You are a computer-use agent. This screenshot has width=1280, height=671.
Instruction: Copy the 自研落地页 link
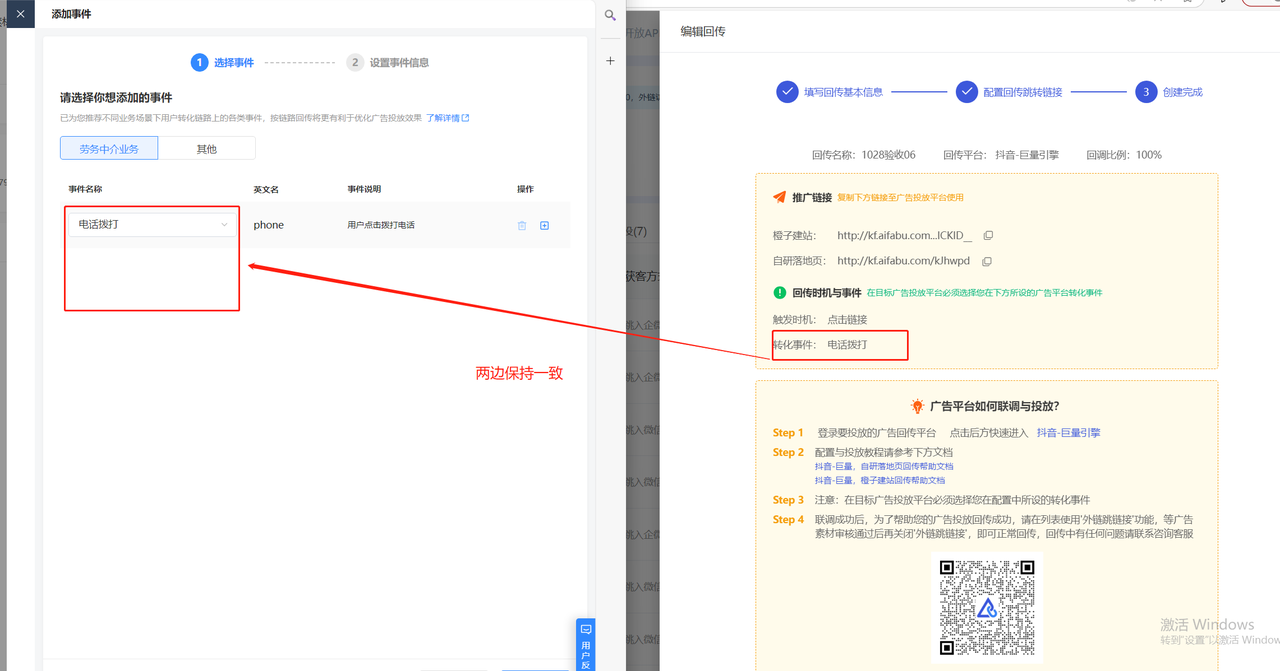point(986,262)
